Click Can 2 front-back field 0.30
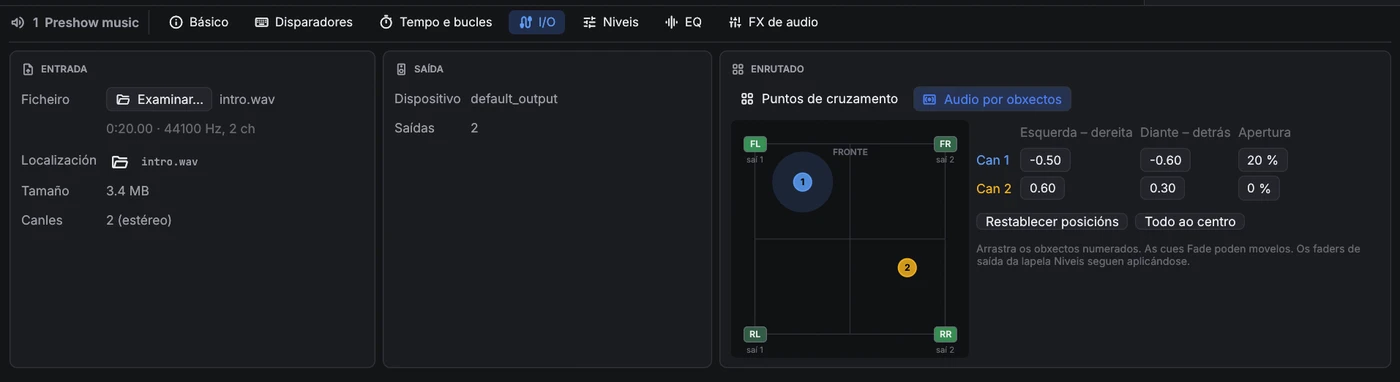This screenshot has height=382, width=1400. pos(1162,188)
